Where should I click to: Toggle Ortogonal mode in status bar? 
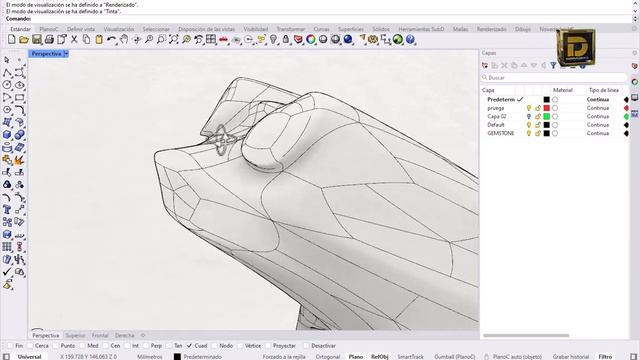pos(328,357)
